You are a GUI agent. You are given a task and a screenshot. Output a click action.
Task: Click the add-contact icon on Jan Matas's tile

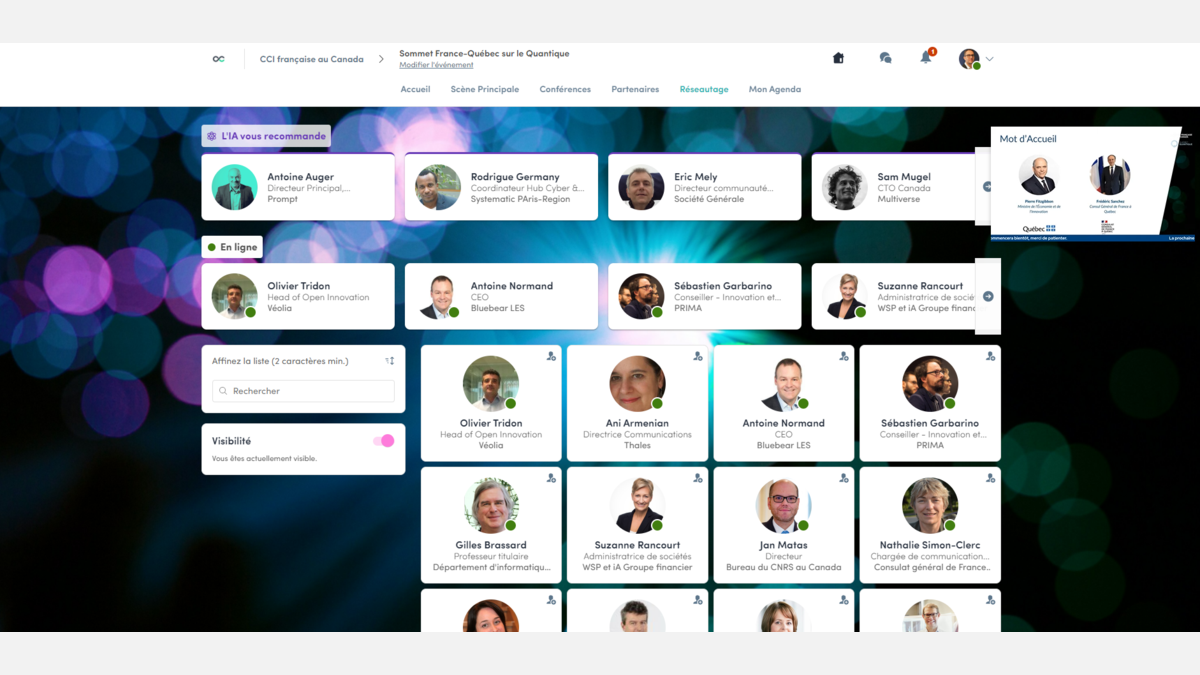(x=844, y=478)
